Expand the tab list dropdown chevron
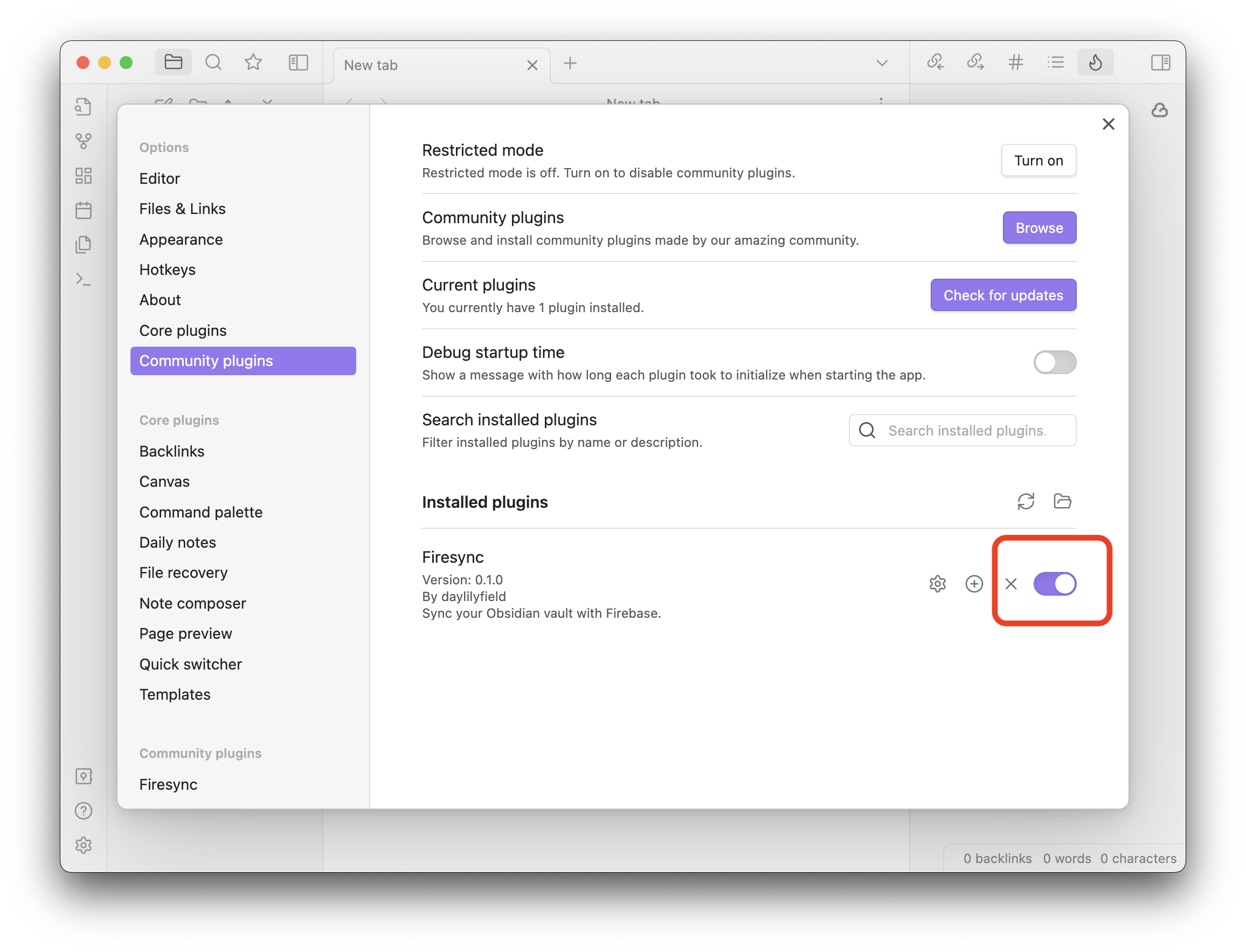This screenshot has width=1246, height=952. pyautogui.click(x=882, y=63)
